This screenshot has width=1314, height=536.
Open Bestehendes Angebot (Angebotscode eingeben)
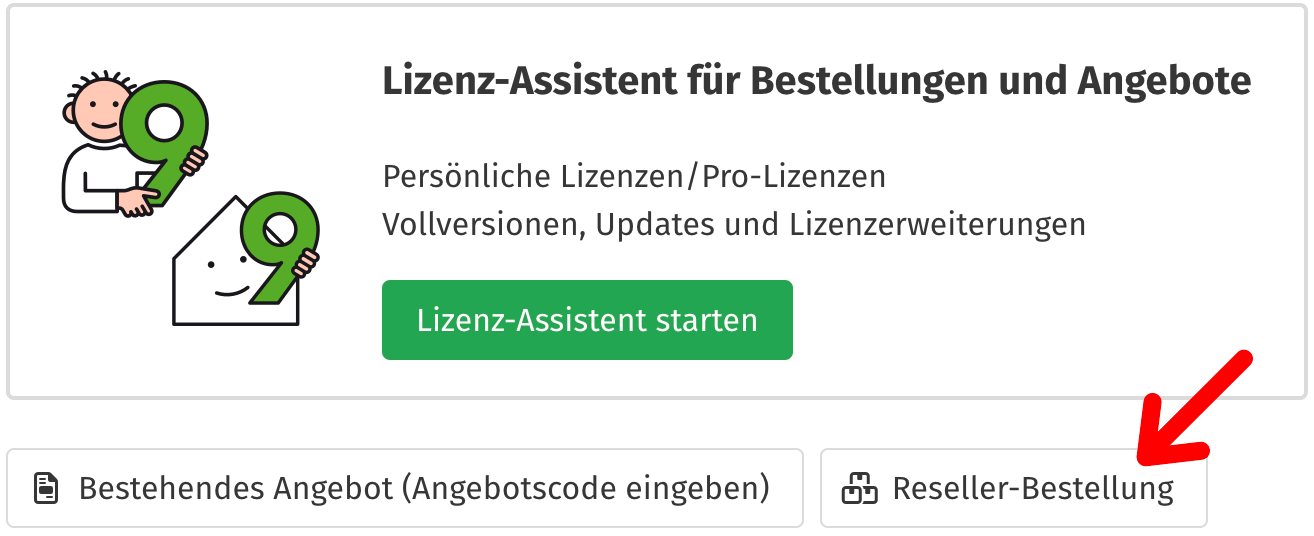coord(405,488)
